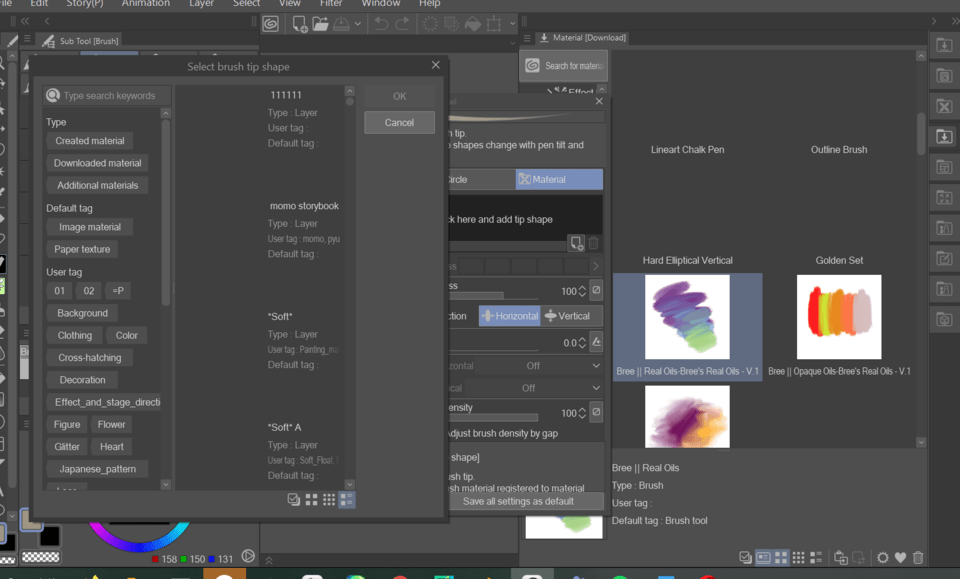Adjust the Brush density slider
Screen dimensions: 960x579
click(x=493, y=418)
